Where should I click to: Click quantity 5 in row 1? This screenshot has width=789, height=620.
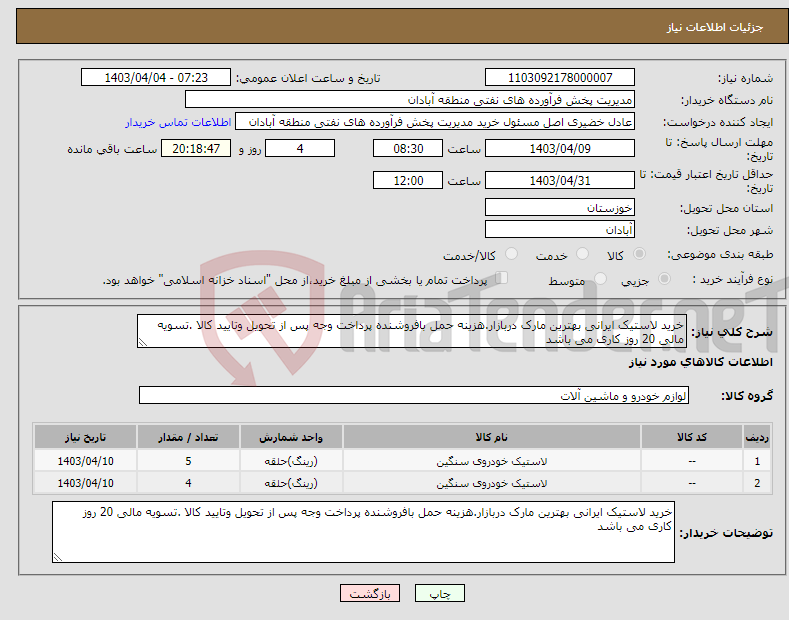(188, 461)
